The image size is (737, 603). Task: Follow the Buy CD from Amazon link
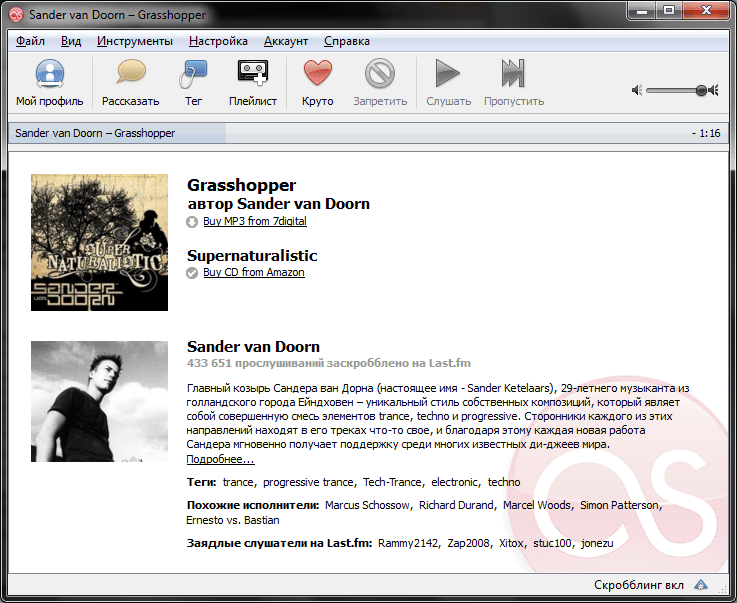(254, 272)
